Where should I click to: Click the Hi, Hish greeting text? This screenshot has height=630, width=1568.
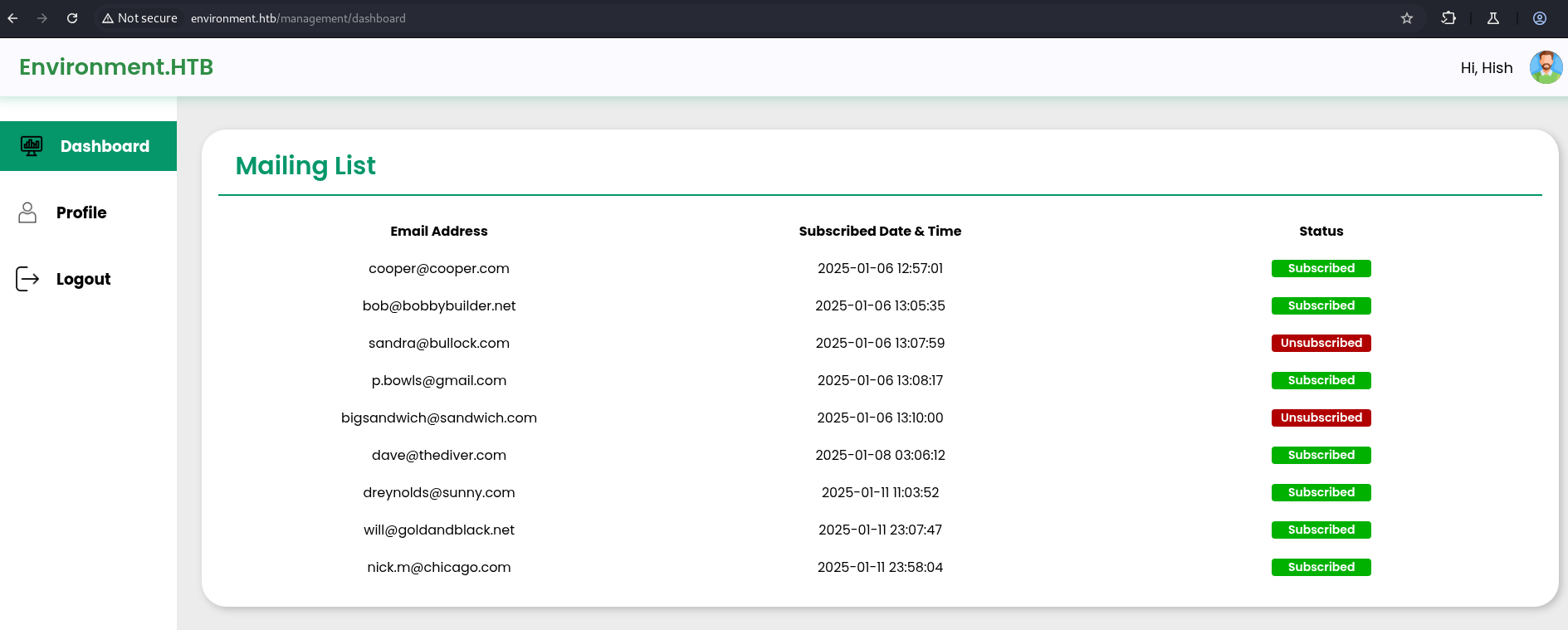pyautogui.click(x=1487, y=68)
